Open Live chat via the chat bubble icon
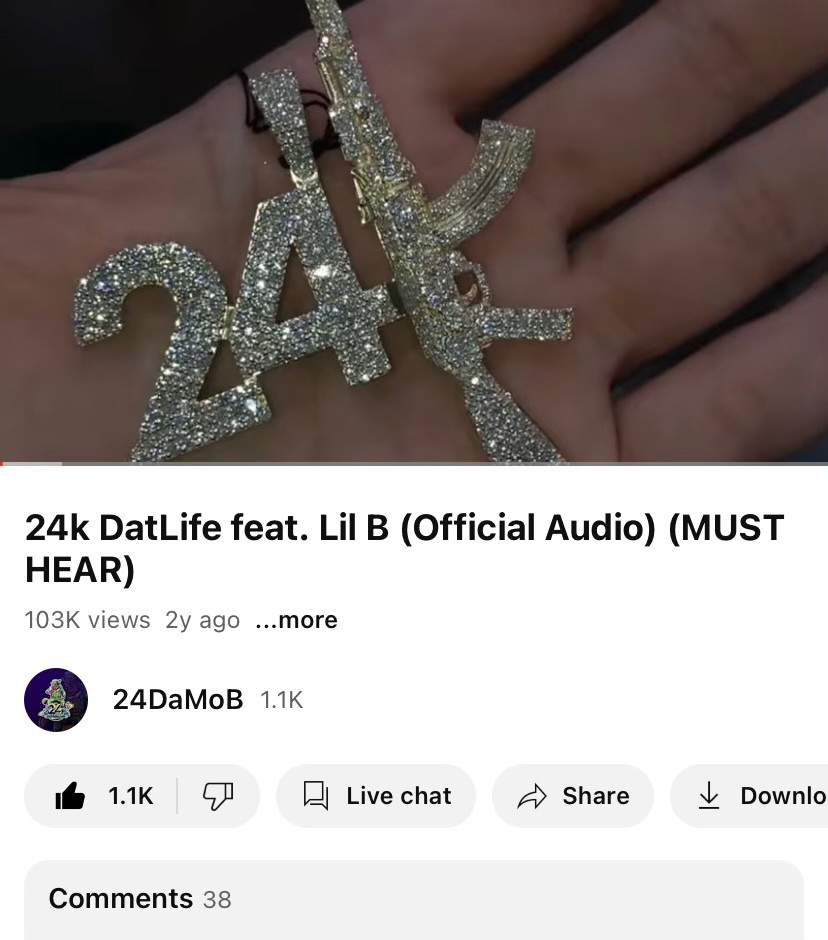 315,796
